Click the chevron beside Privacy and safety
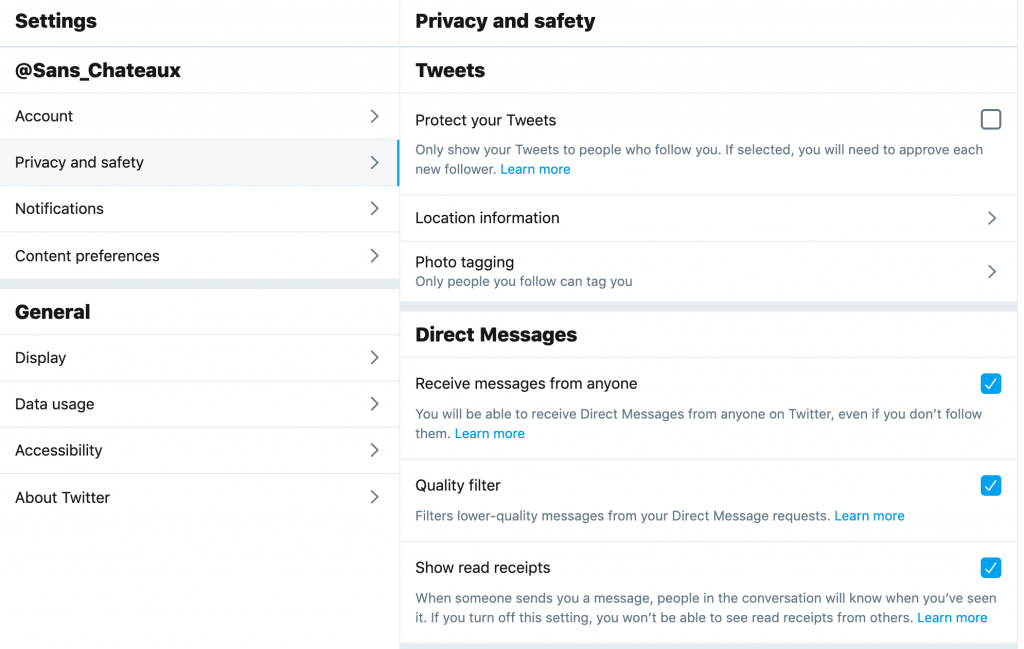 (374, 162)
